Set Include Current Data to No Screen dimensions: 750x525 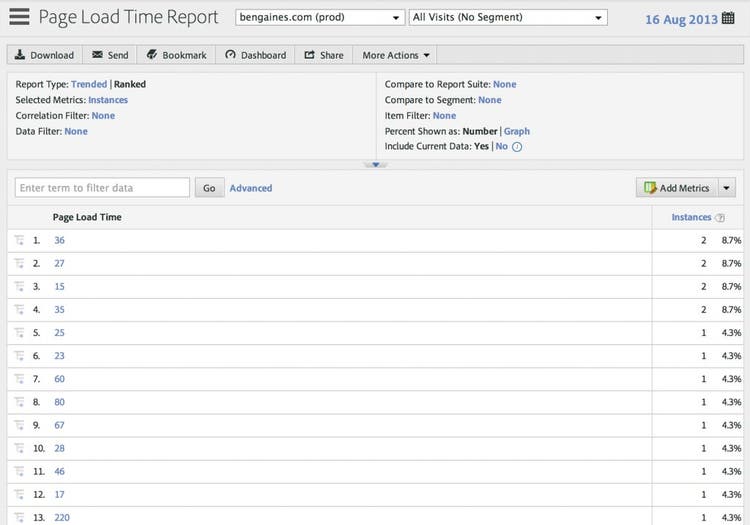click(502, 147)
